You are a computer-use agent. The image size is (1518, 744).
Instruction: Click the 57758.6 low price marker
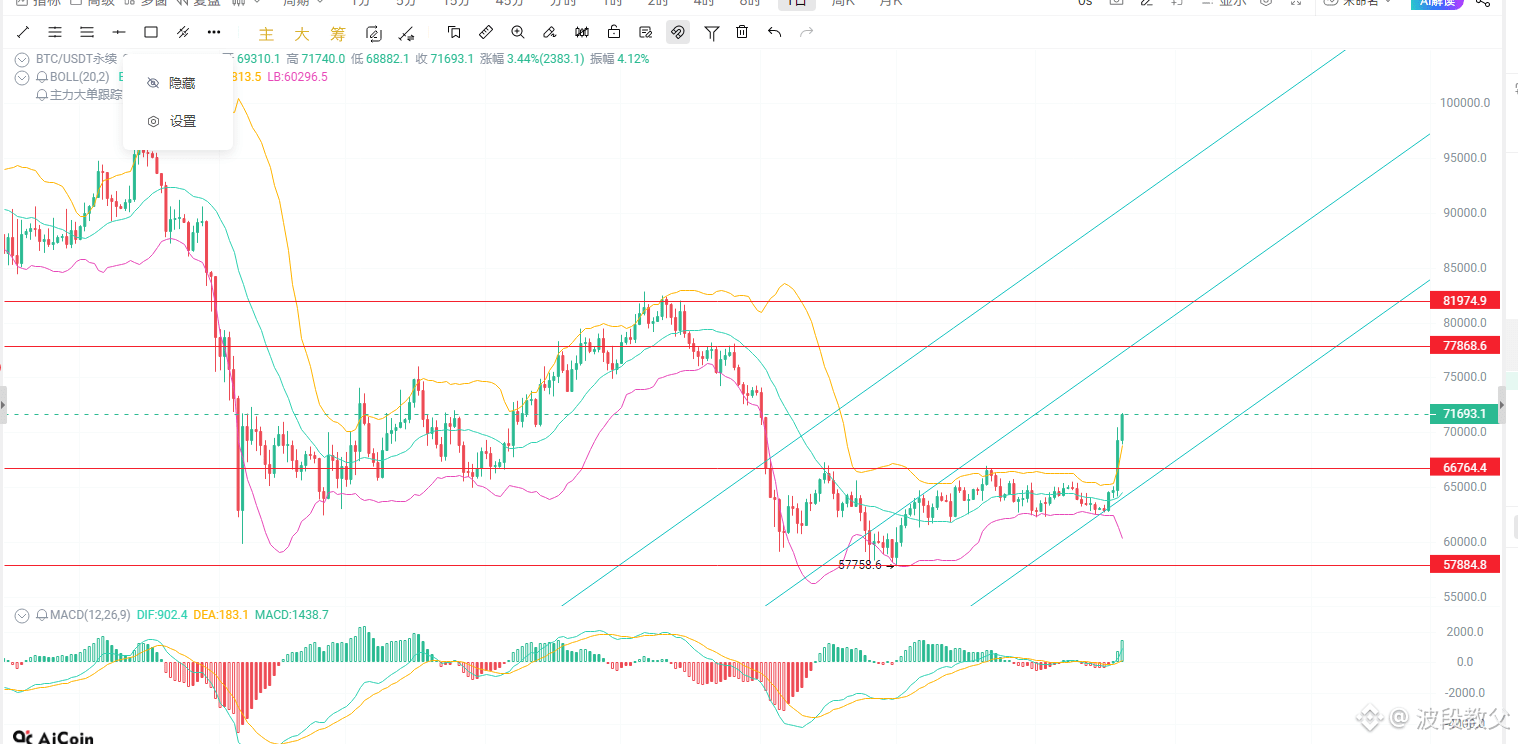pos(860,565)
